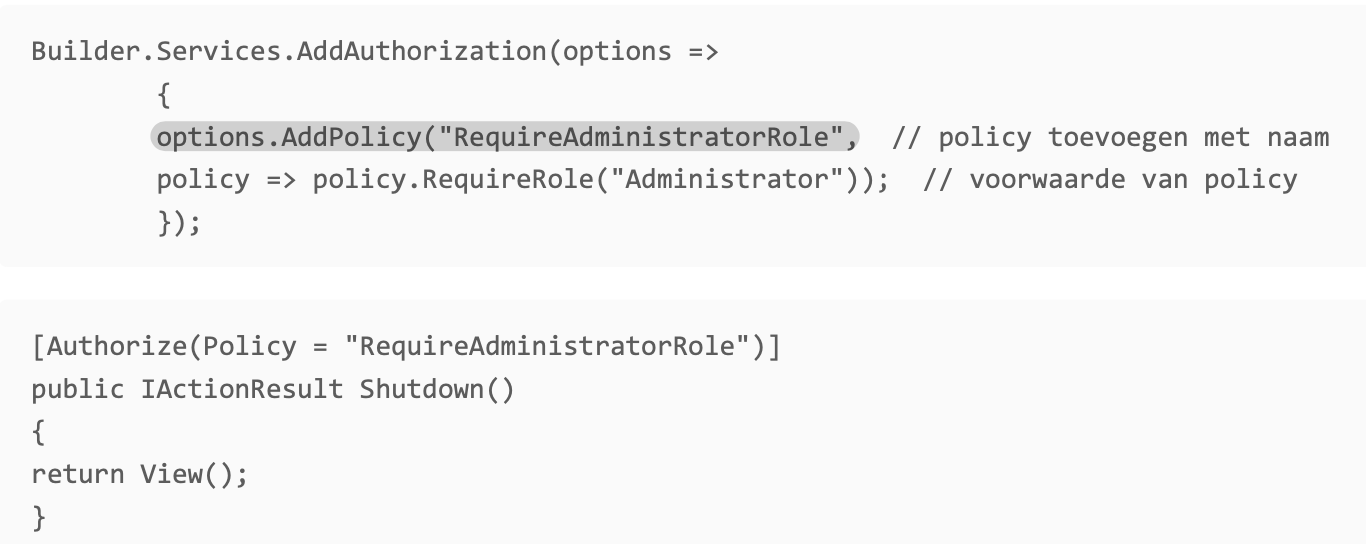Click the policy toevoegen met naam comment

(x=1110, y=136)
